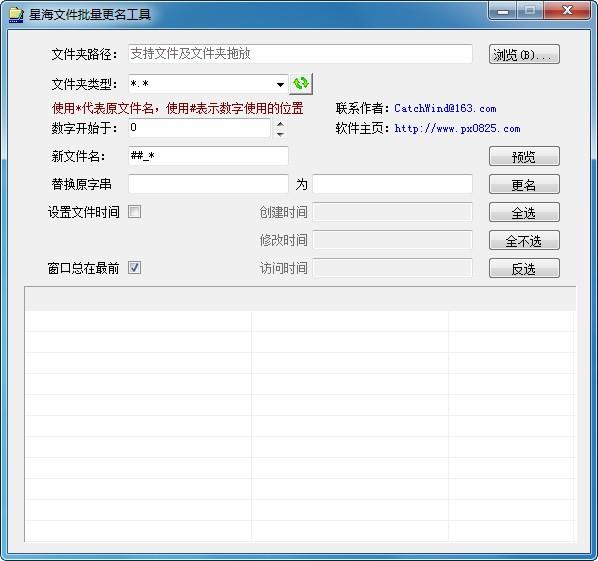The width and height of the screenshot is (598, 561).
Task: Open the CatchWind@163.com email link
Action: click(445, 109)
